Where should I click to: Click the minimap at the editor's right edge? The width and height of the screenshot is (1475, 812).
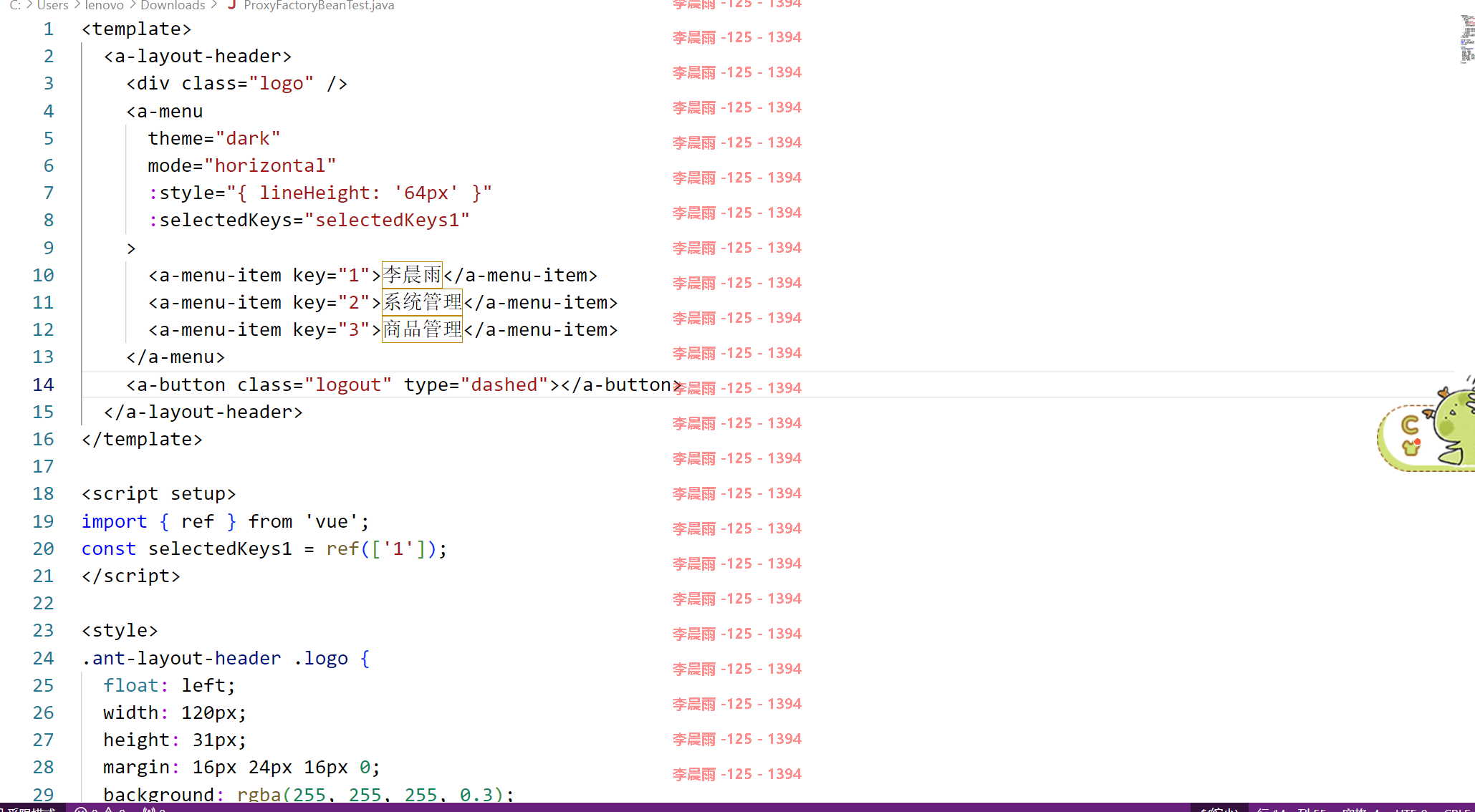(1467, 39)
